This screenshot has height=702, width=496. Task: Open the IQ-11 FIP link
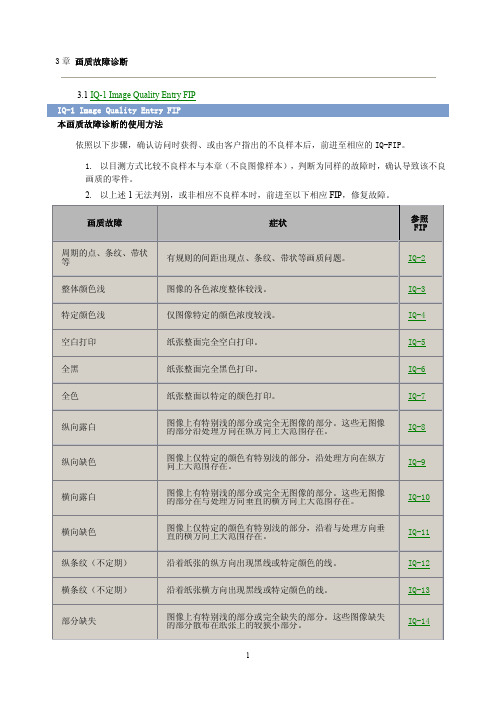click(419, 532)
